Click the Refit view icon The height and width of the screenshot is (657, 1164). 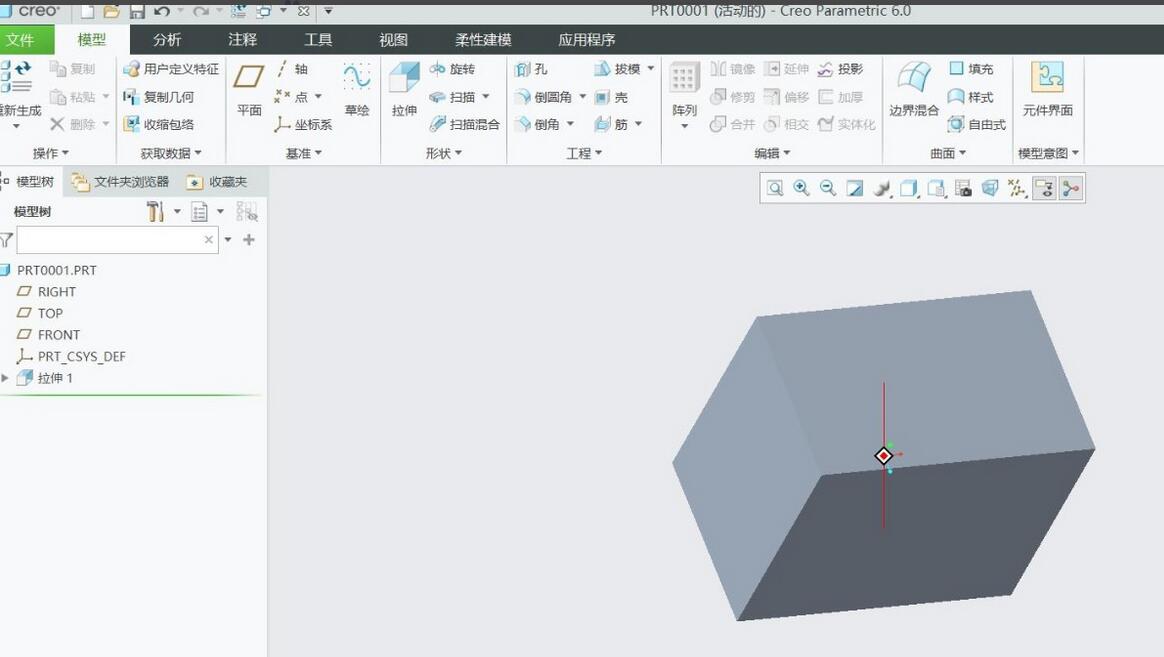(775, 188)
